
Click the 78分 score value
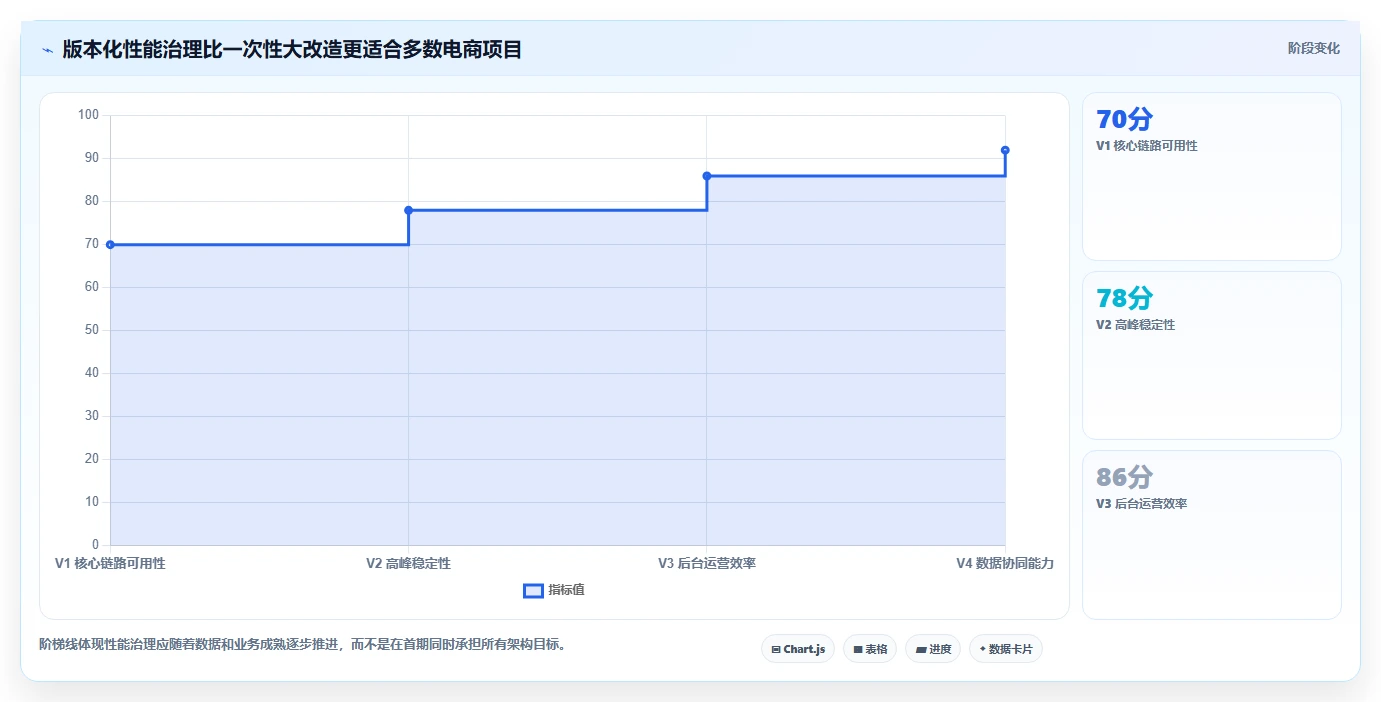pyautogui.click(x=1124, y=299)
